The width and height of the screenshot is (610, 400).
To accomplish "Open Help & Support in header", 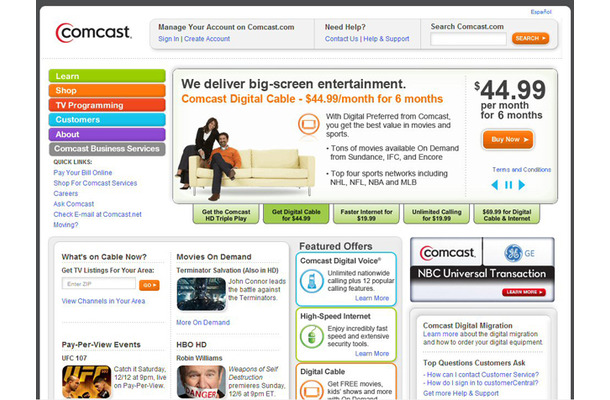I will 386,39.
